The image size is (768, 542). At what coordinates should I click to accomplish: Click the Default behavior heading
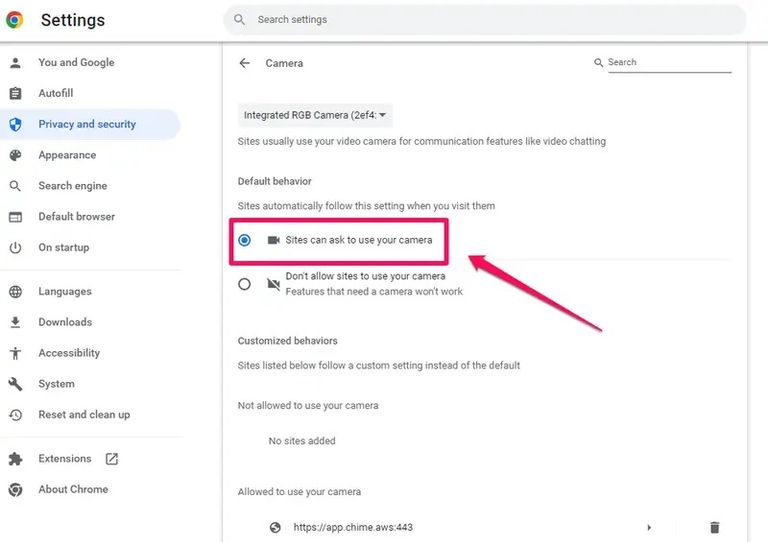[275, 182]
